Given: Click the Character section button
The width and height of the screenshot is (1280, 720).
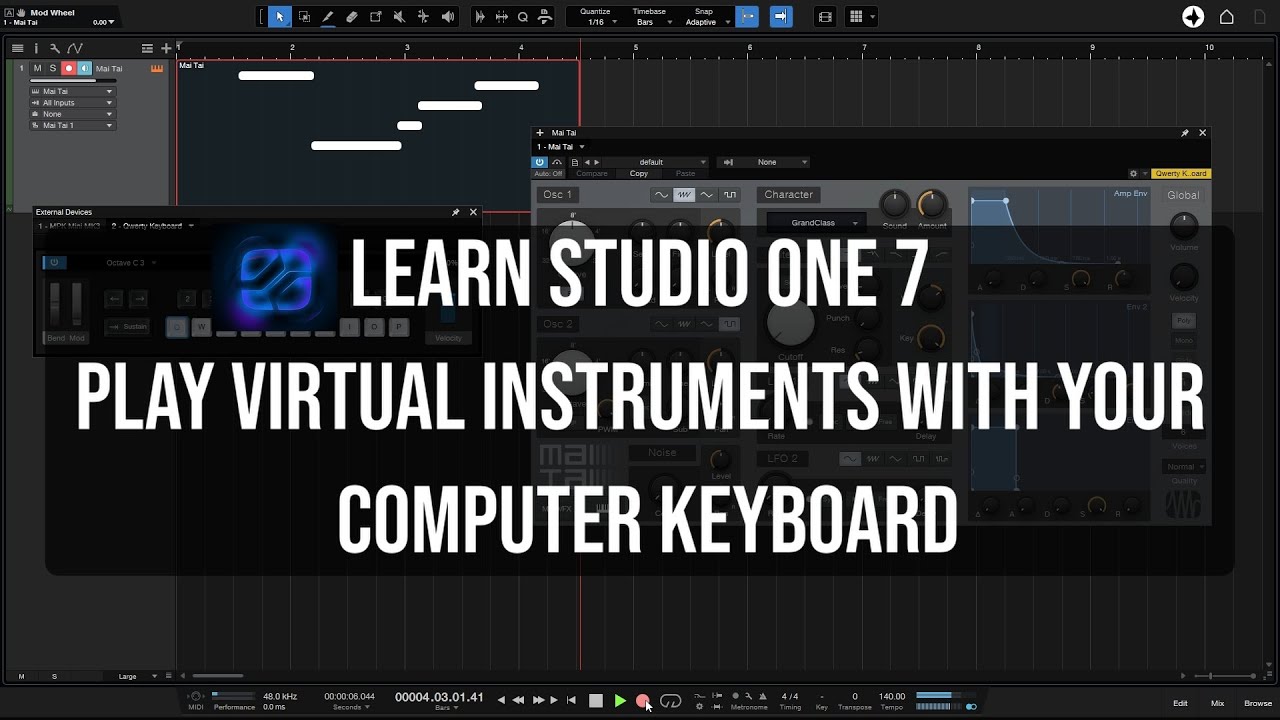Looking at the screenshot, I should click(789, 195).
